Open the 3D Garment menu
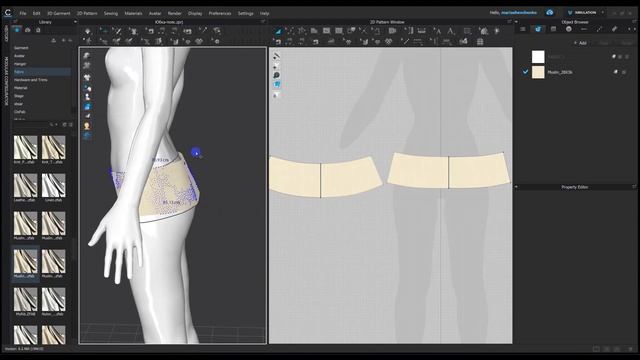Viewport: 640px width, 360px height. coord(59,13)
